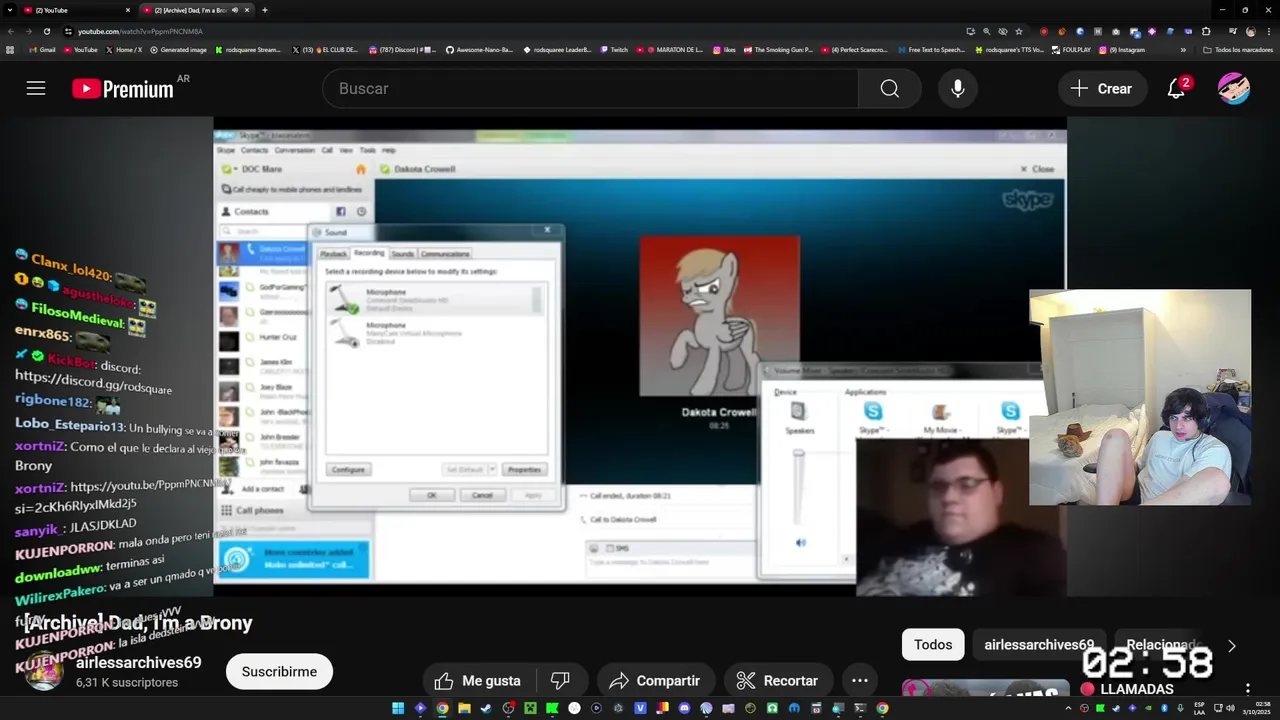Open the Awesome-Nano-Ba GitHub bookmark
1280x720 pixels.
tap(480, 49)
